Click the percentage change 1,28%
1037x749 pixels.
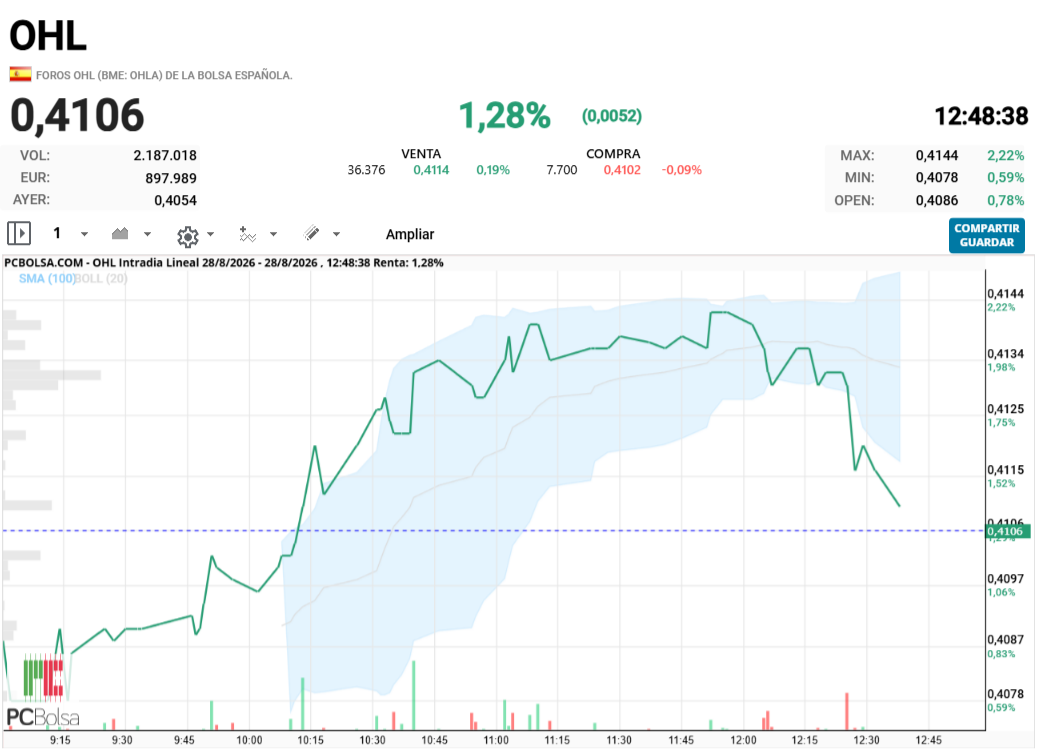tap(505, 116)
